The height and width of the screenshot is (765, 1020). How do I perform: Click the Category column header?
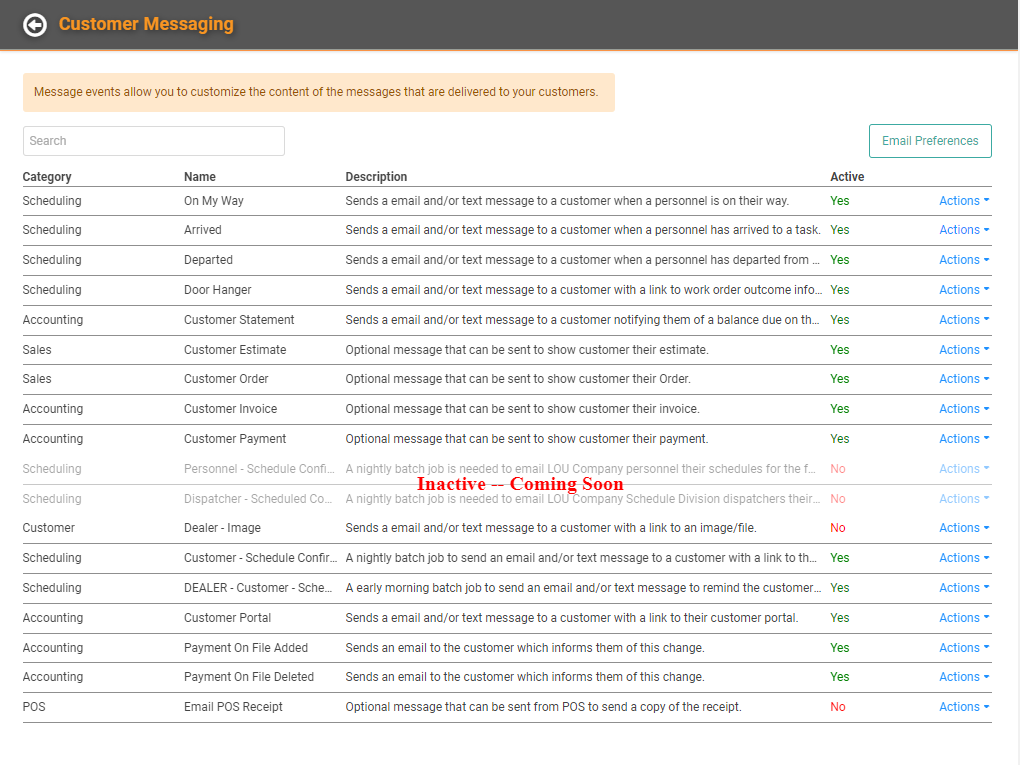pos(47,177)
